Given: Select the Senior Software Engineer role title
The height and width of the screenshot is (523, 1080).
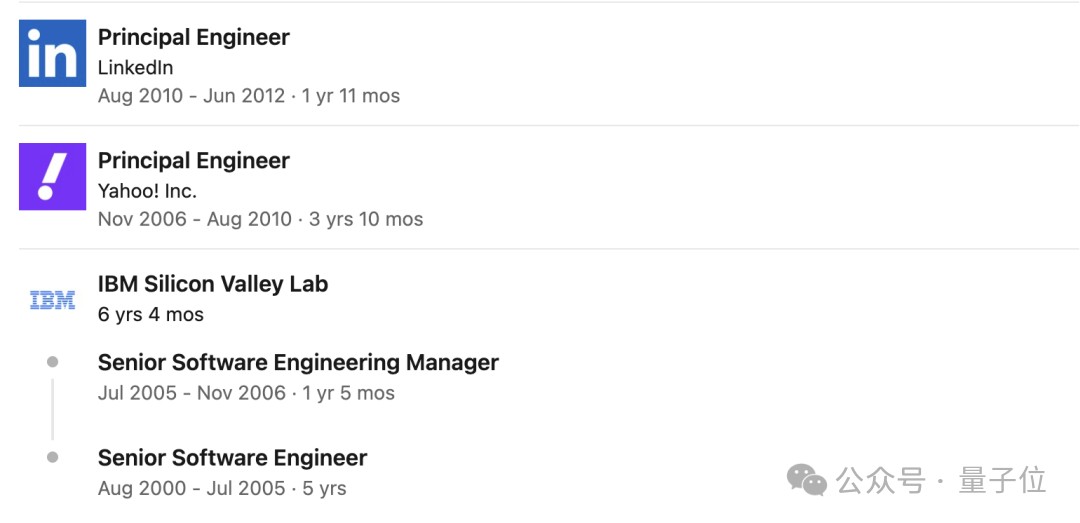Looking at the screenshot, I should 232,458.
